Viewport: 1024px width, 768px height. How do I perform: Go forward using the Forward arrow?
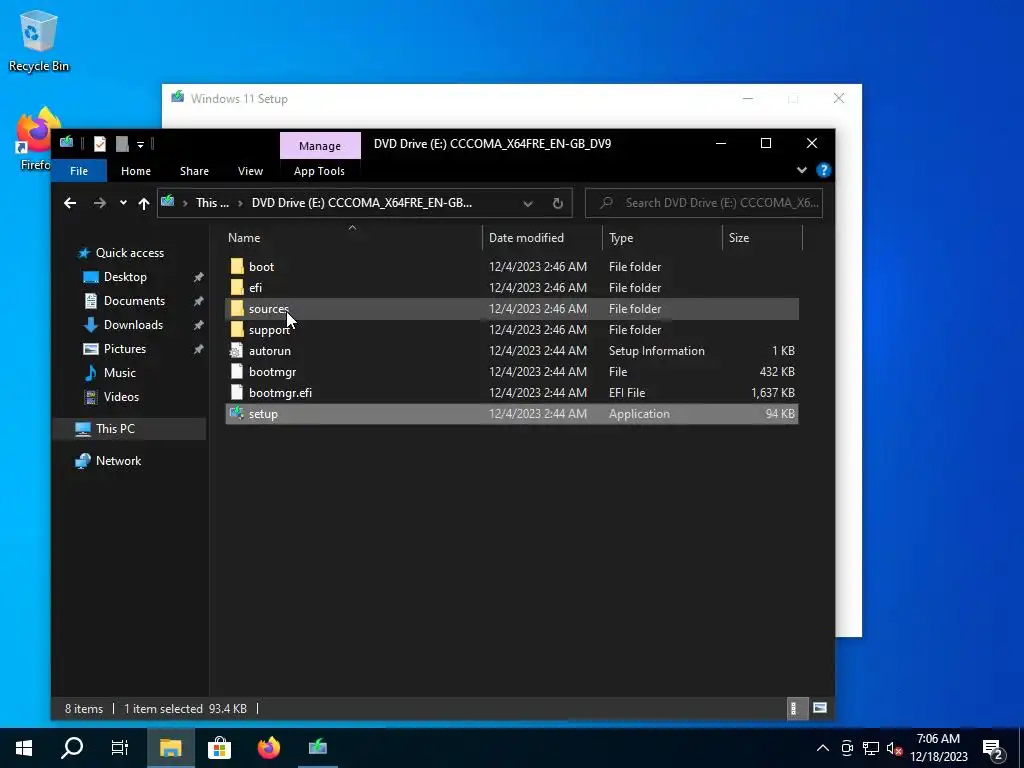99,203
